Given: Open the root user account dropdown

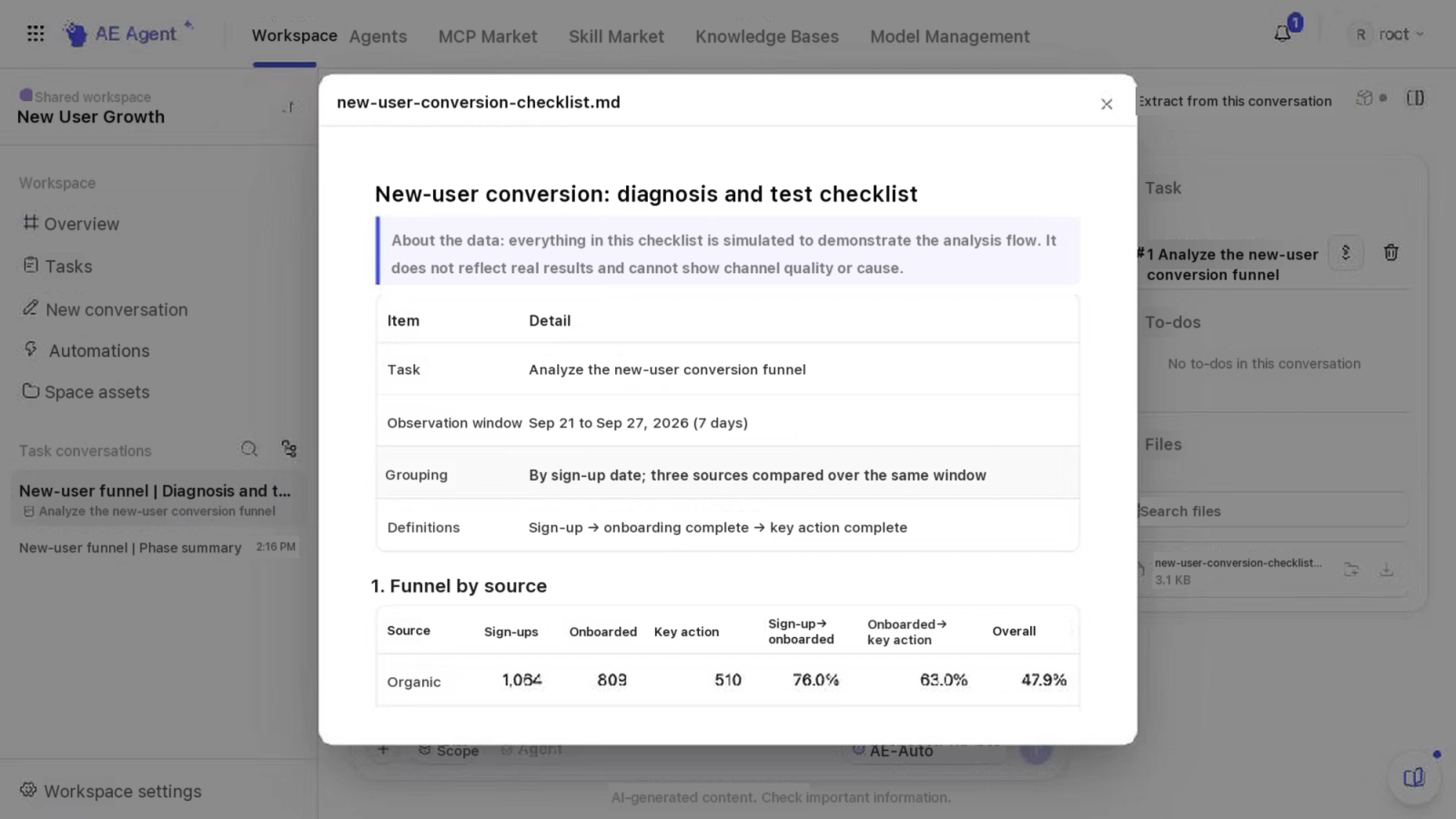Looking at the screenshot, I should 1388,35.
